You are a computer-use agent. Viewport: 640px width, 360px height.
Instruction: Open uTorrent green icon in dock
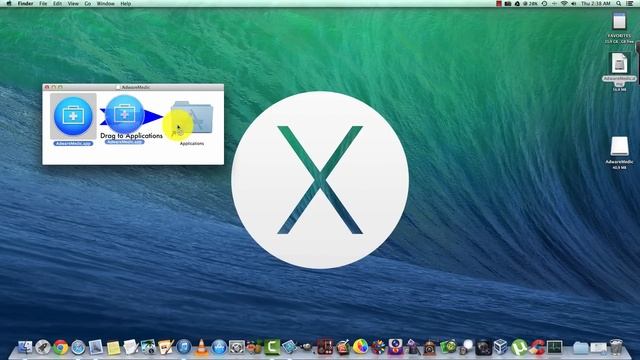[x=519, y=347]
